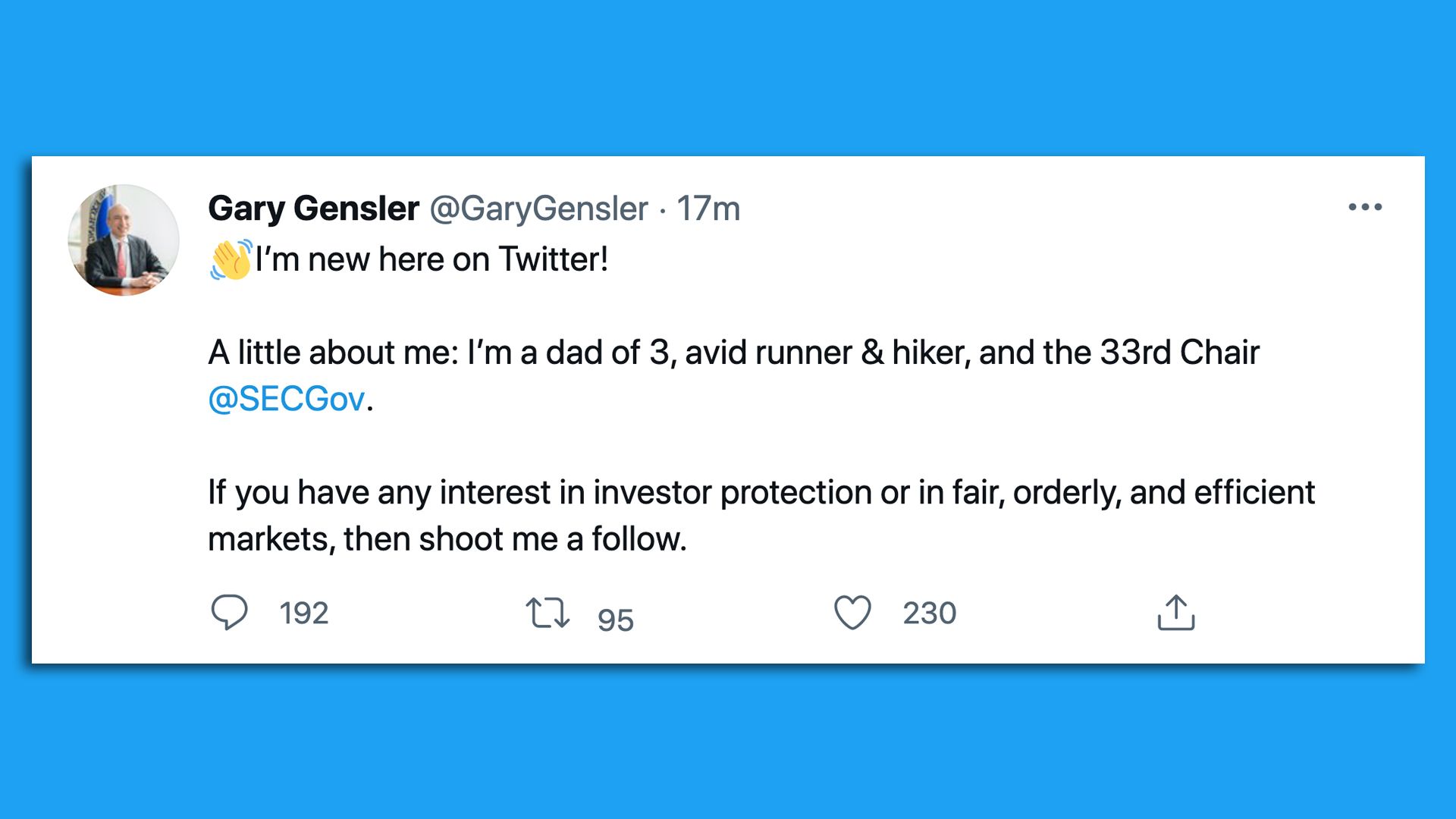Click the Gary Gensler display name

[313, 209]
